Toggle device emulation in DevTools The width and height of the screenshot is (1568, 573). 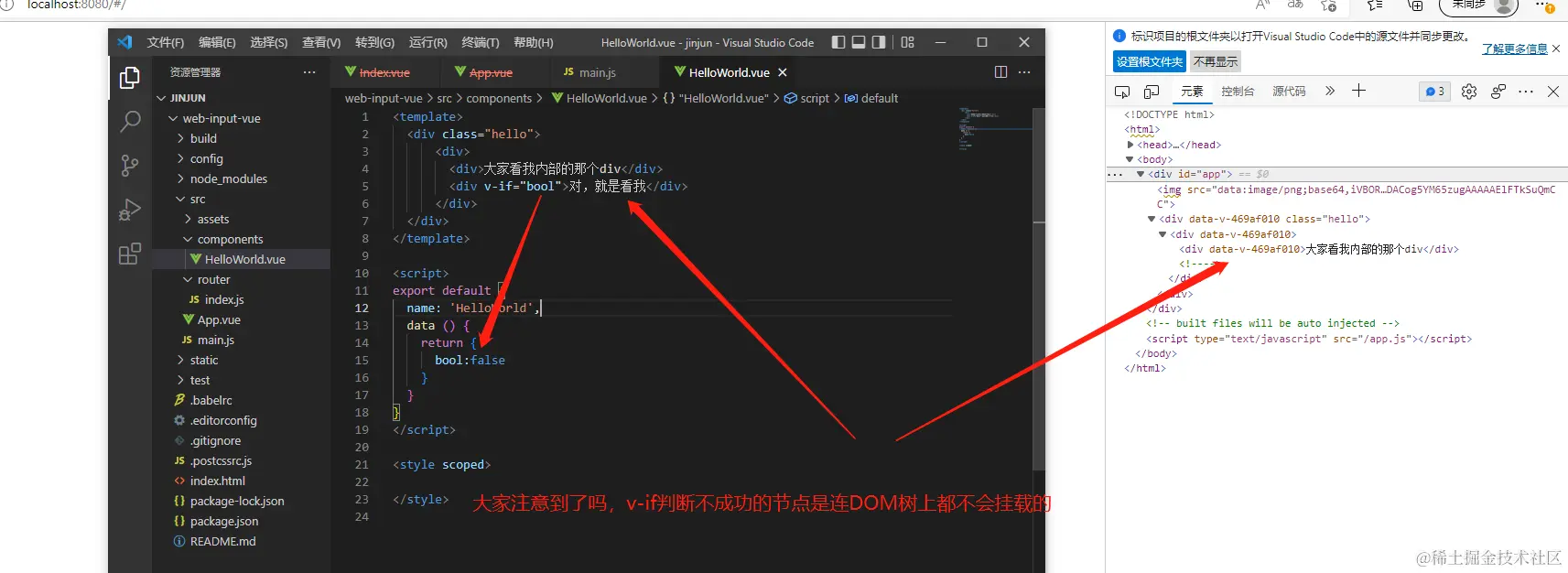tap(1152, 92)
